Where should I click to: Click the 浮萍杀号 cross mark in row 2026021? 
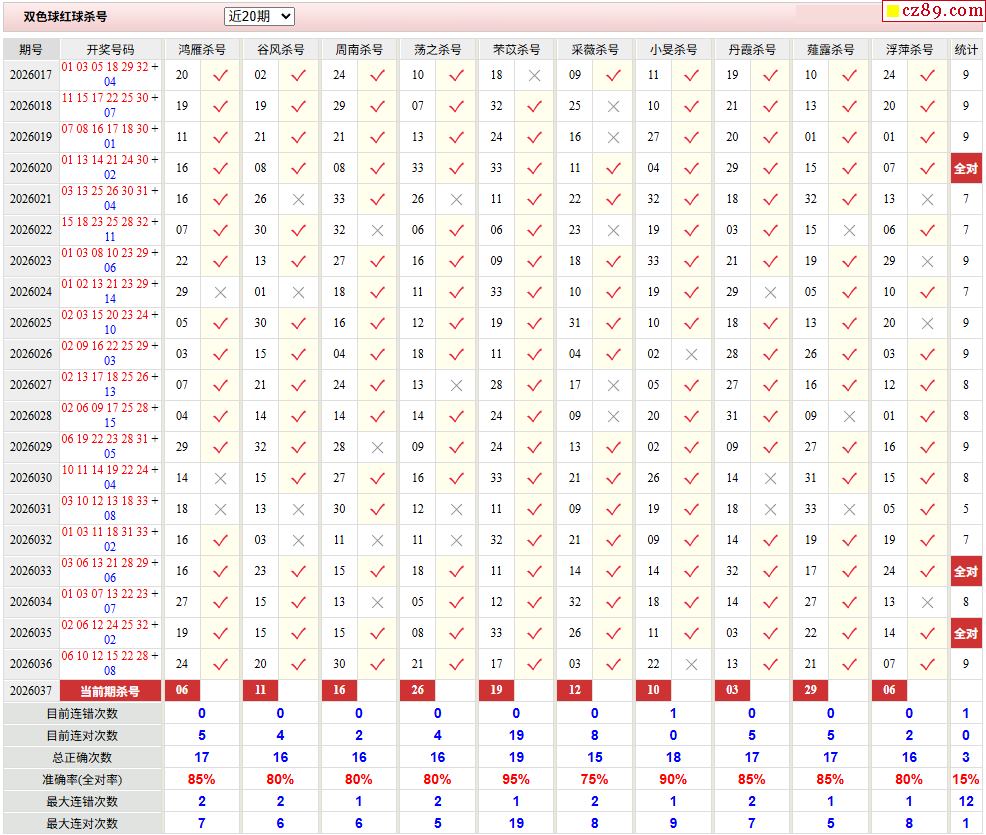pyautogui.click(x=927, y=199)
